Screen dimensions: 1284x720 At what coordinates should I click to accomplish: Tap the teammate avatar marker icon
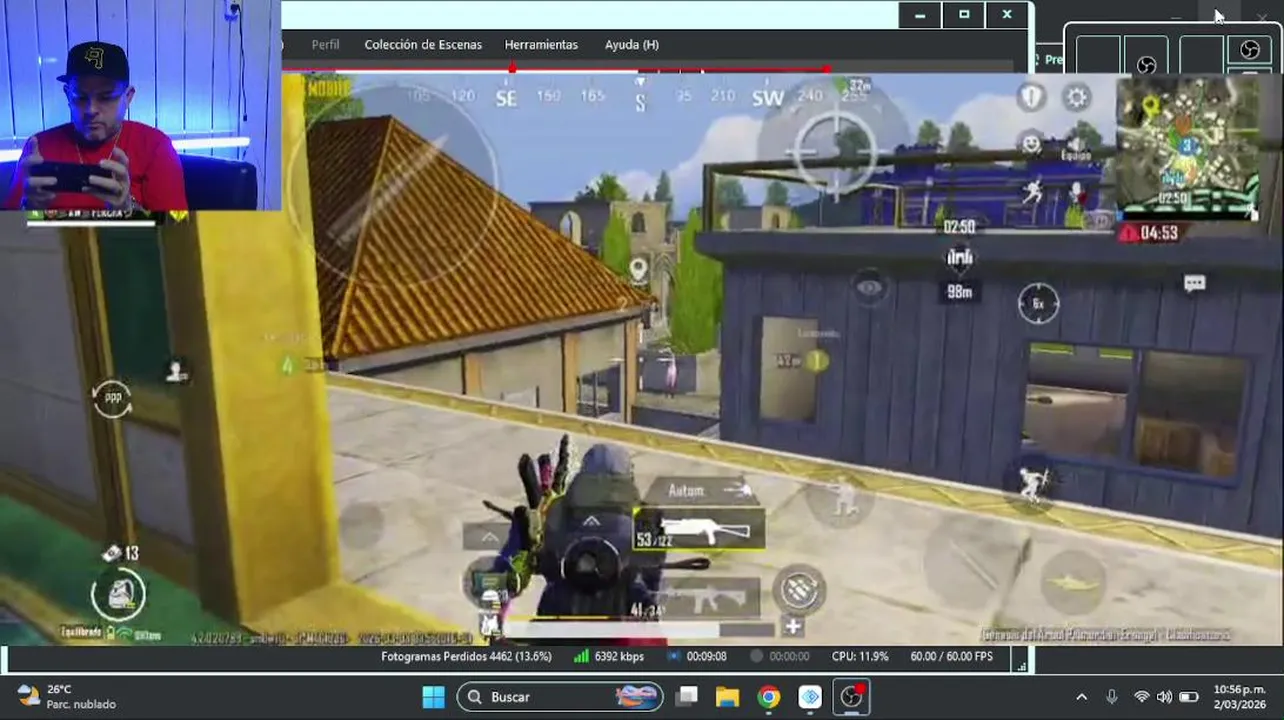coord(177,371)
